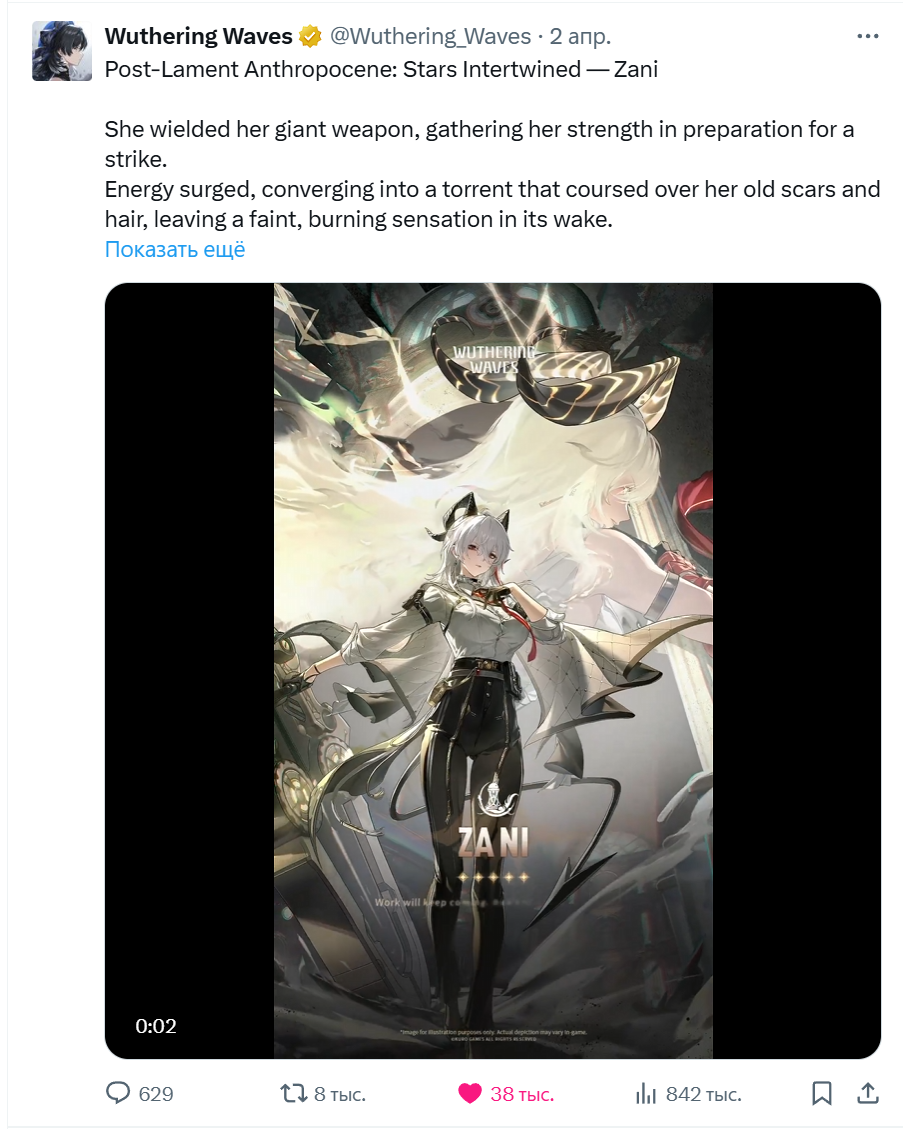Click the reply speech bubble icon

(x=117, y=1093)
